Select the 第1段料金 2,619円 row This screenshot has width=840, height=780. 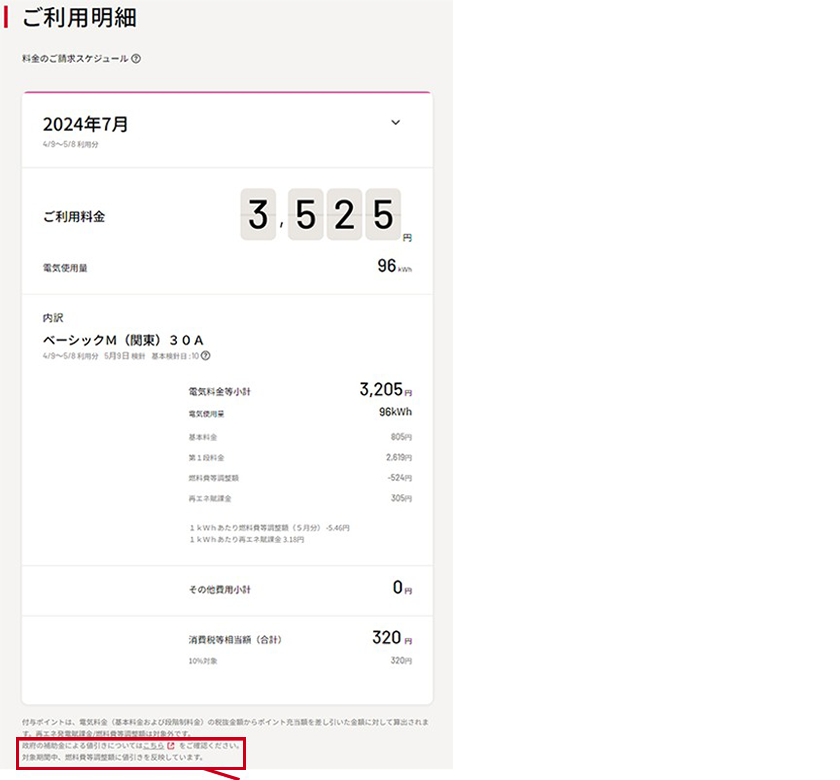[300, 458]
